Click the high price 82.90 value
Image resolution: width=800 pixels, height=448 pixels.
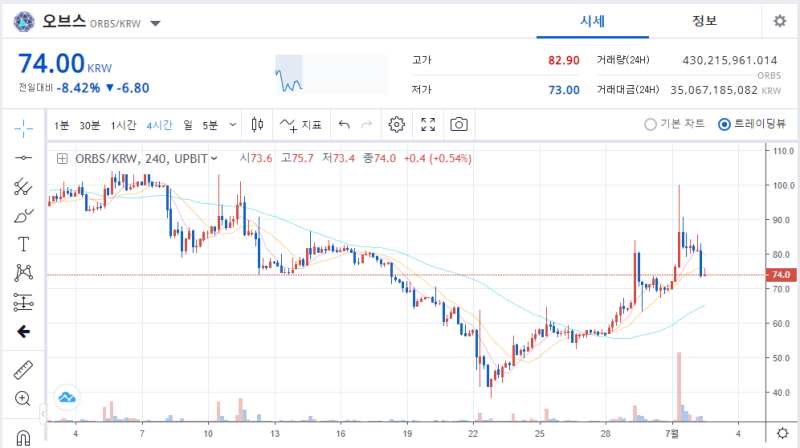(564, 60)
